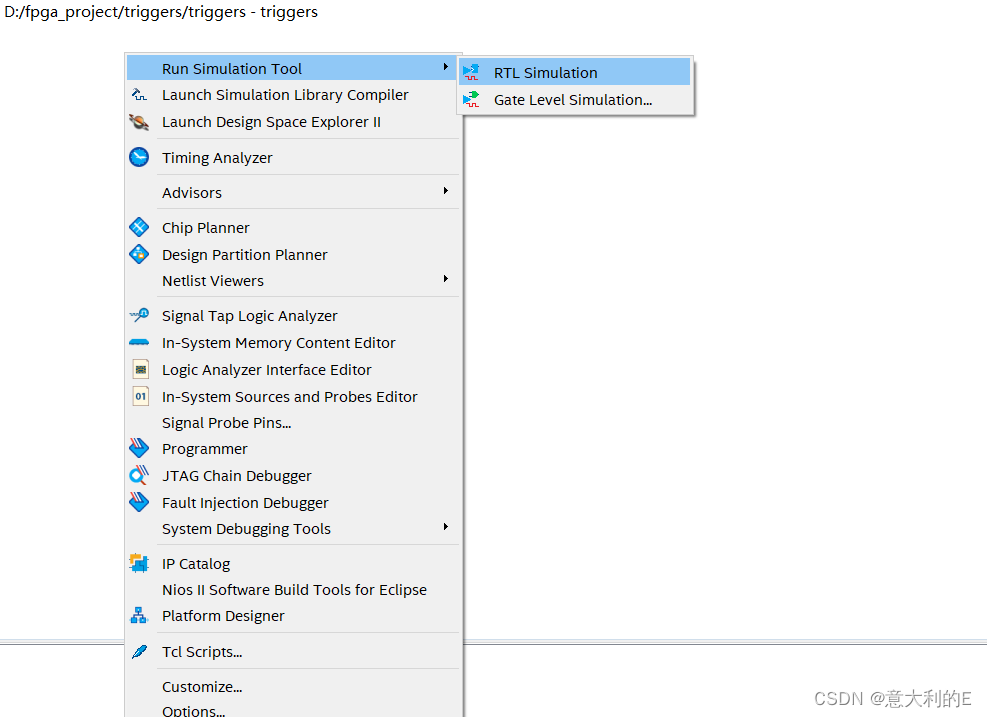Open the Netlist Viewers entry
The image size is (987, 717).
(293, 281)
